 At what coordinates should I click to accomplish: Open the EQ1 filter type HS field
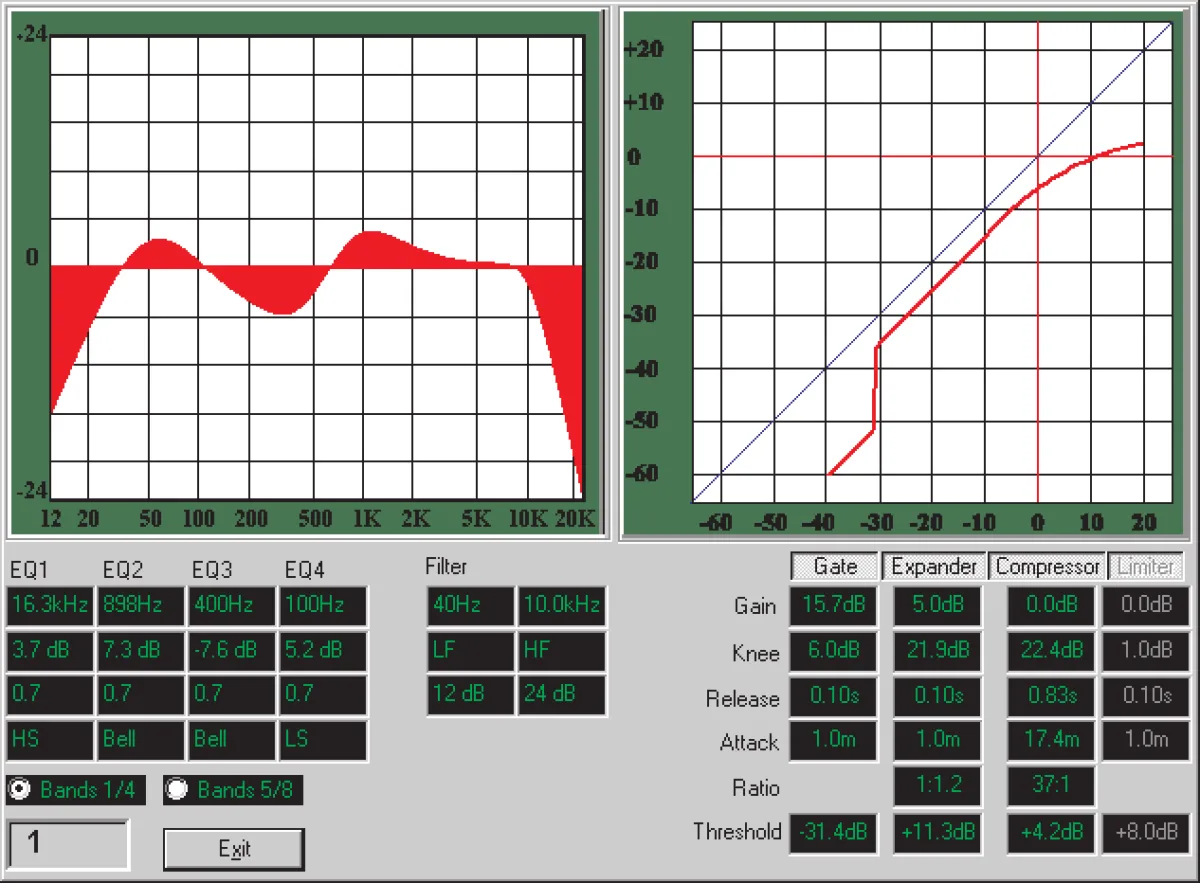tap(50, 740)
